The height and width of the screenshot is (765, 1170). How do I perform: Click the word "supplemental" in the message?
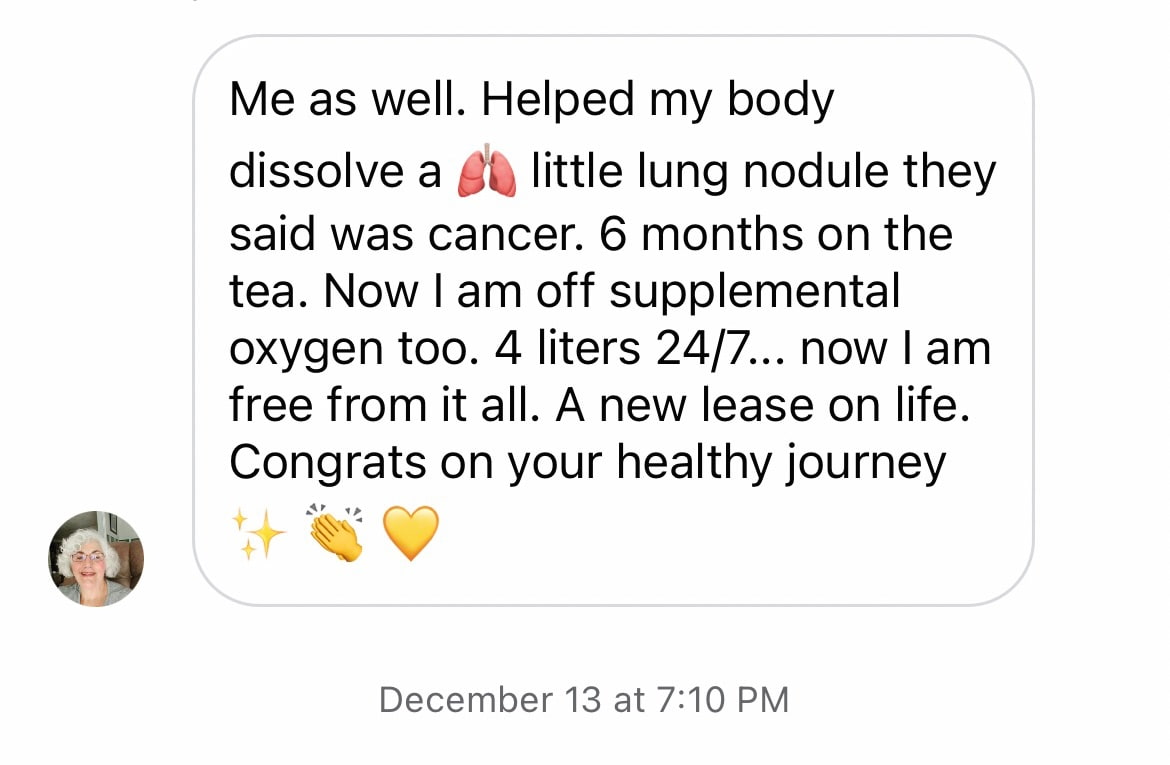pyautogui.click(x=754, y=293)
